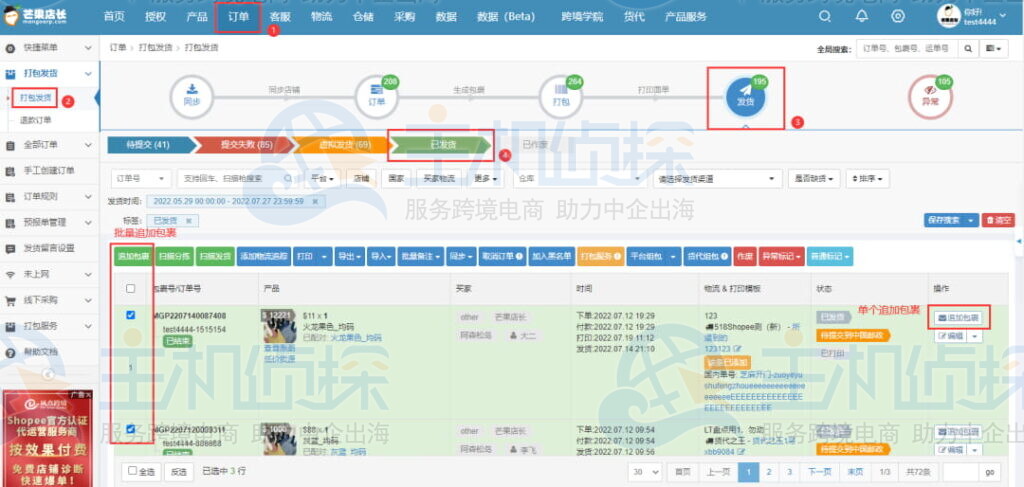
Task: Open the notifications bell icon
Action: pos(862,17)
